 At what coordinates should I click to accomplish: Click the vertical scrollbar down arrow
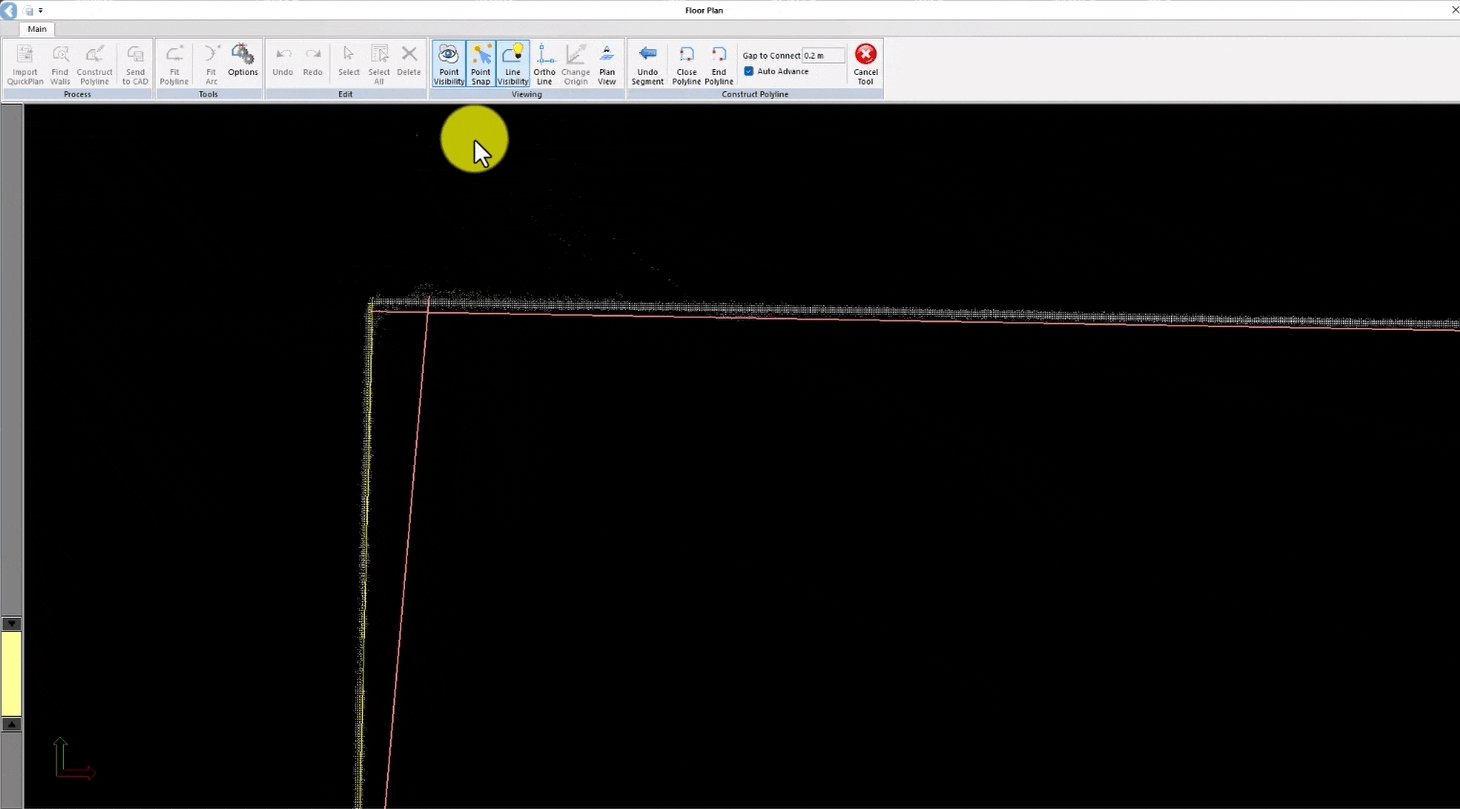tap(11, 724)
